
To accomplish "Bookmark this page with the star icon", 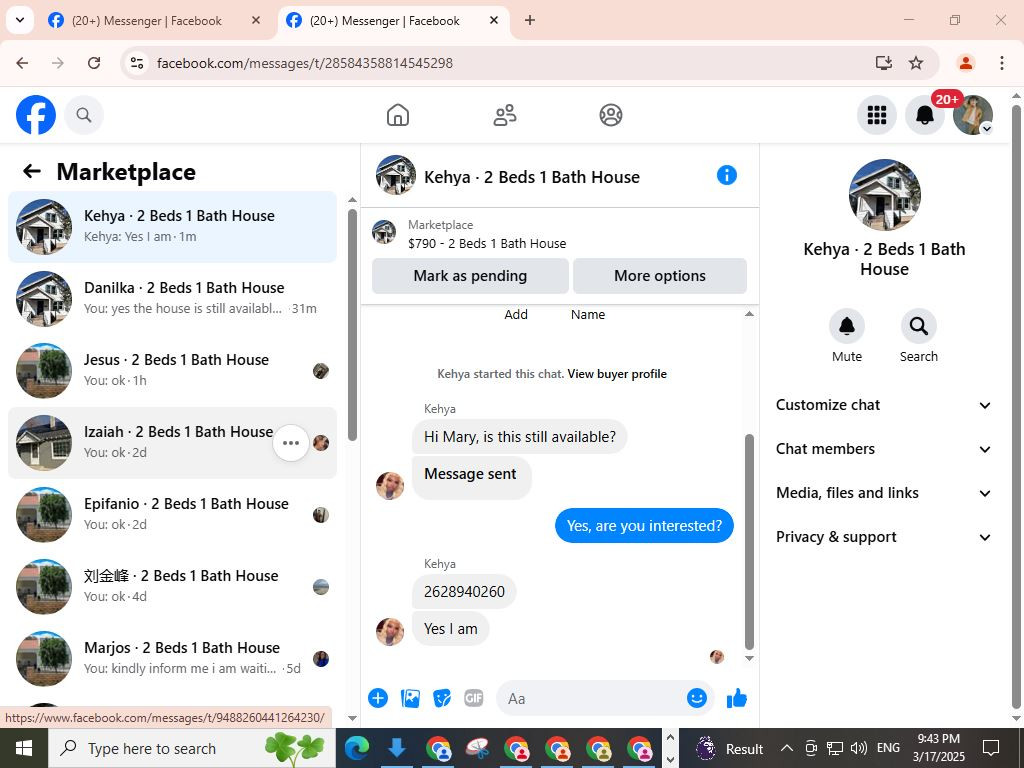I will click(x=916, y=63).
